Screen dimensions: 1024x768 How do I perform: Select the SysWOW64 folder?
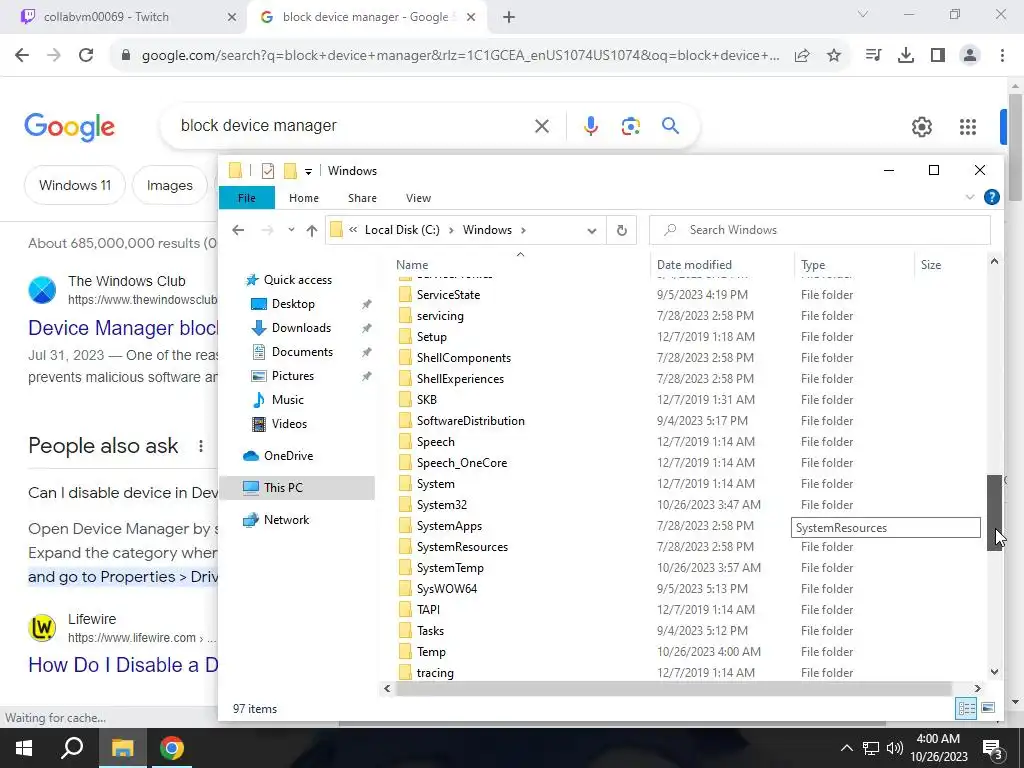(447, 588)
